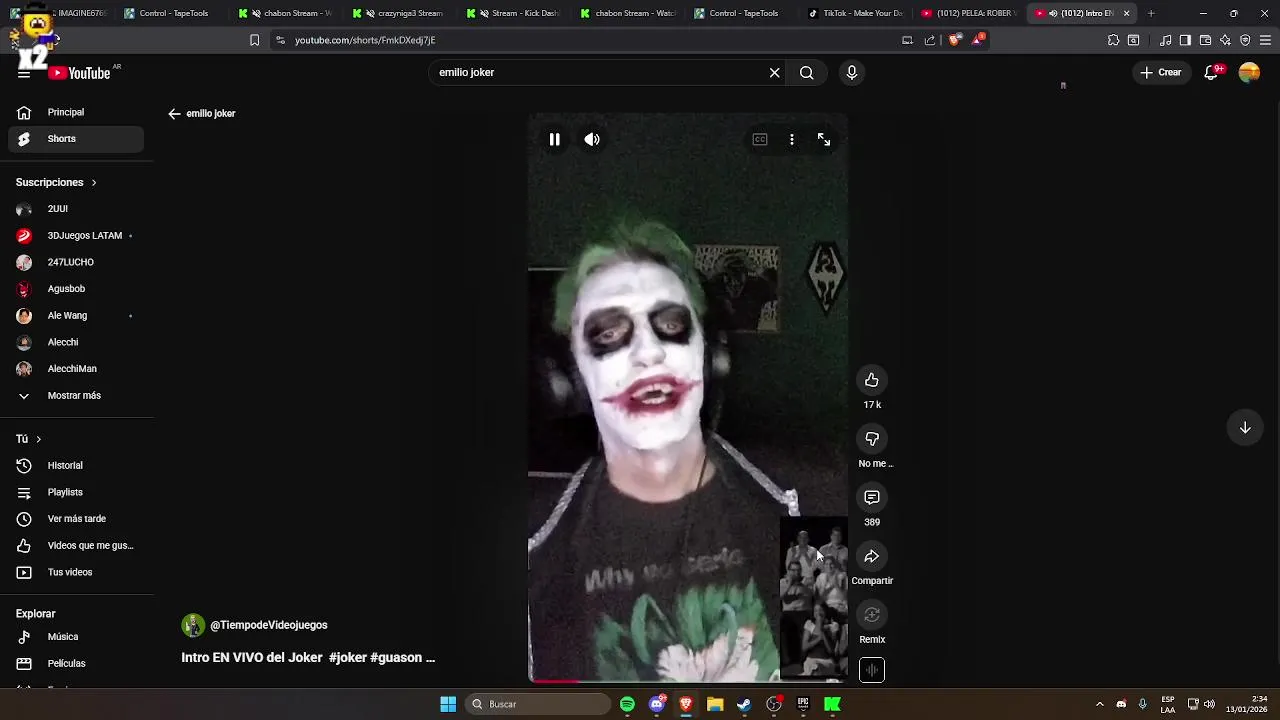Open Playlists in the sidebar
The image size is (1280, 720).
click(x=76, y=493)
